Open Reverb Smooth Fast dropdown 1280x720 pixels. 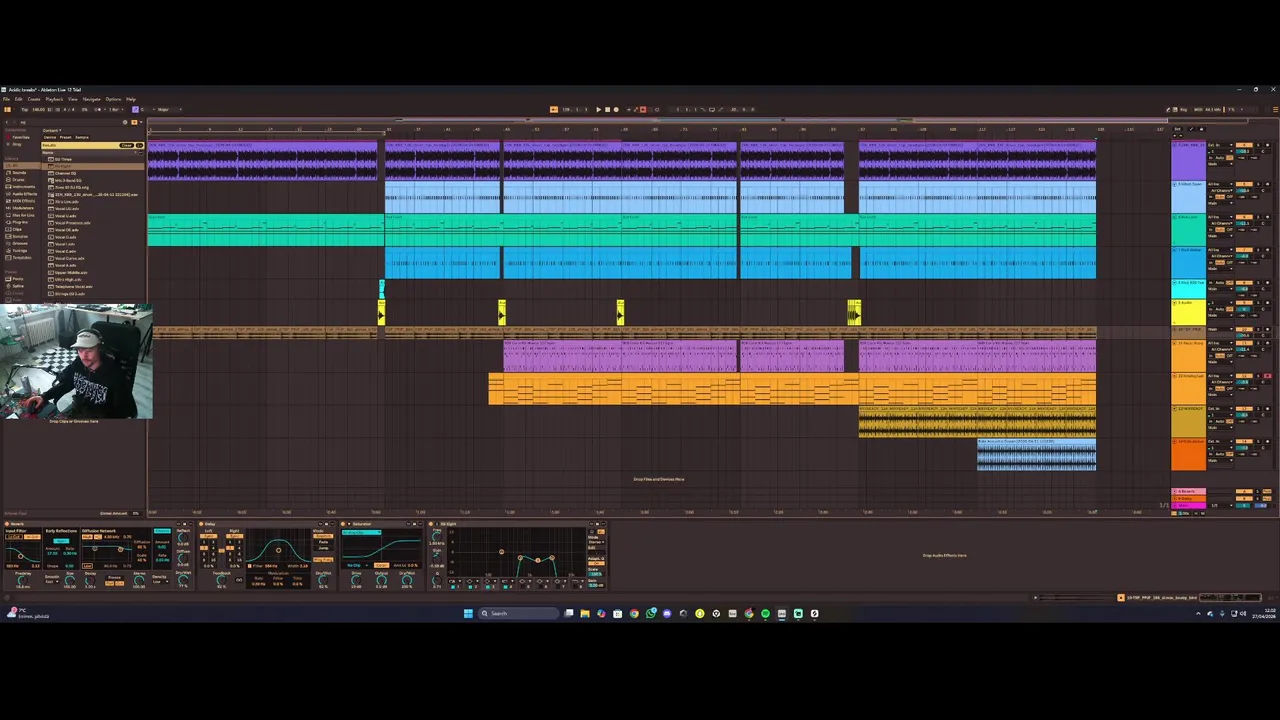(52, 582)
